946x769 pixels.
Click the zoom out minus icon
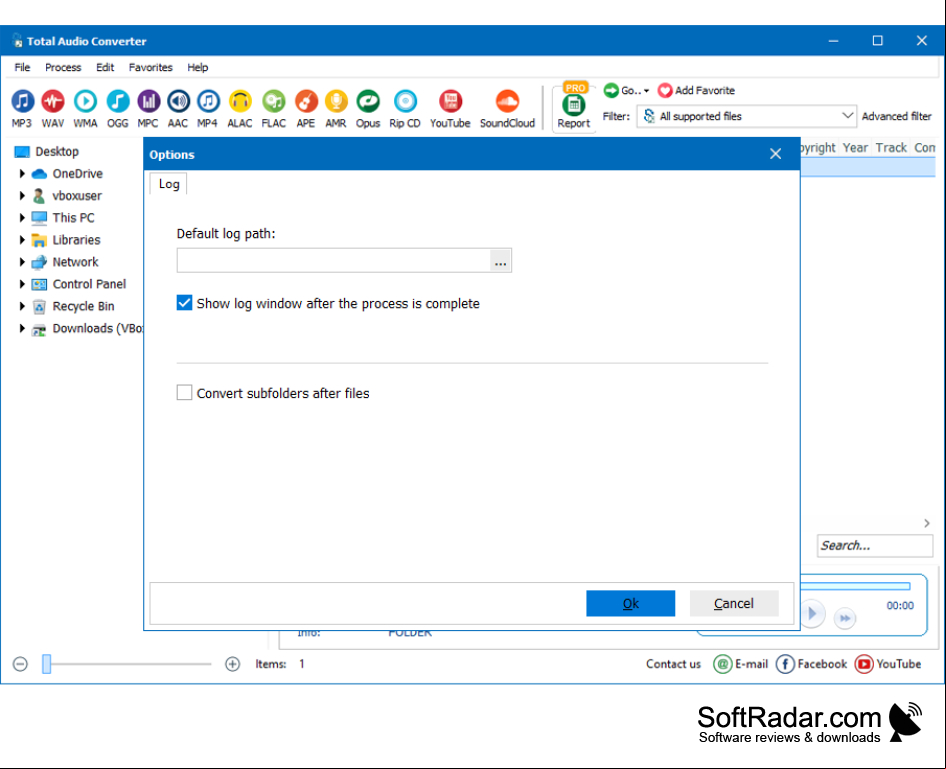(x=21, y=664)
